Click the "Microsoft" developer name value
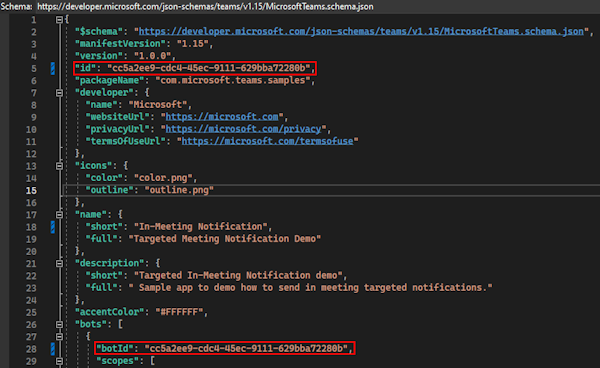The height and width of the screenshot is (368, 600). tap(158, 104)
